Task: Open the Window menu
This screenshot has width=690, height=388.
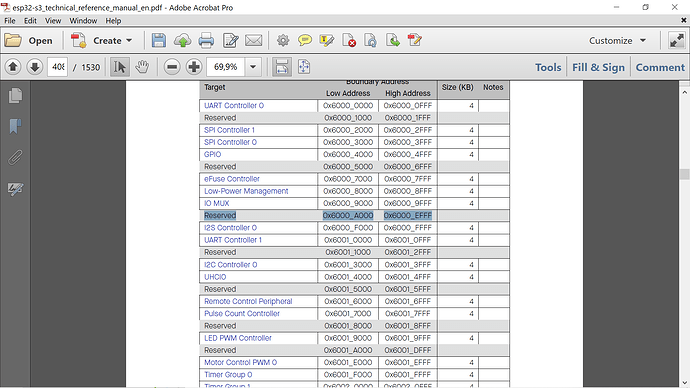Action: pyautogui.click(x=83, y=21)
